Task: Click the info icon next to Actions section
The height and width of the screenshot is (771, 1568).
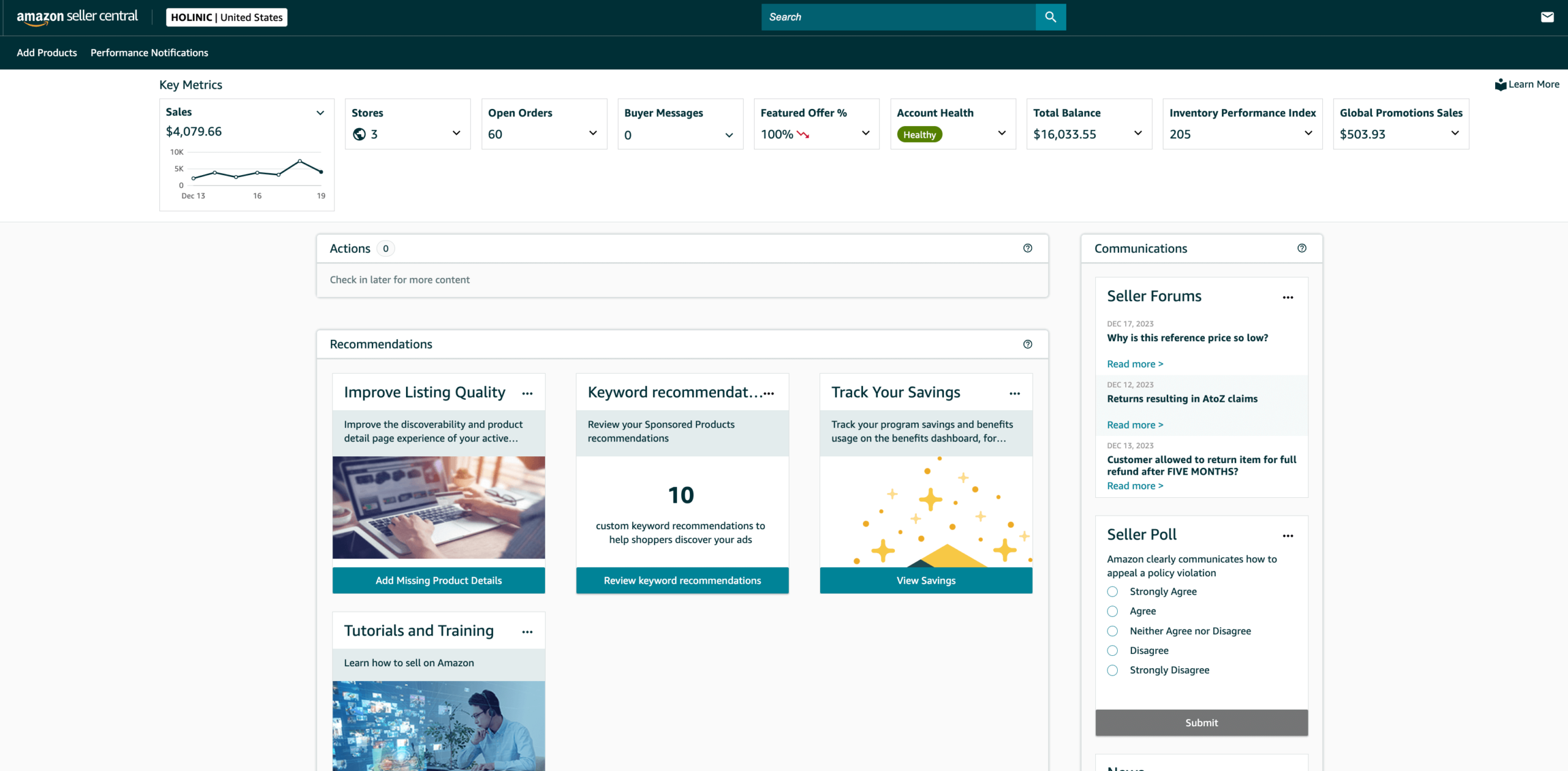Action: (1027, 248)
